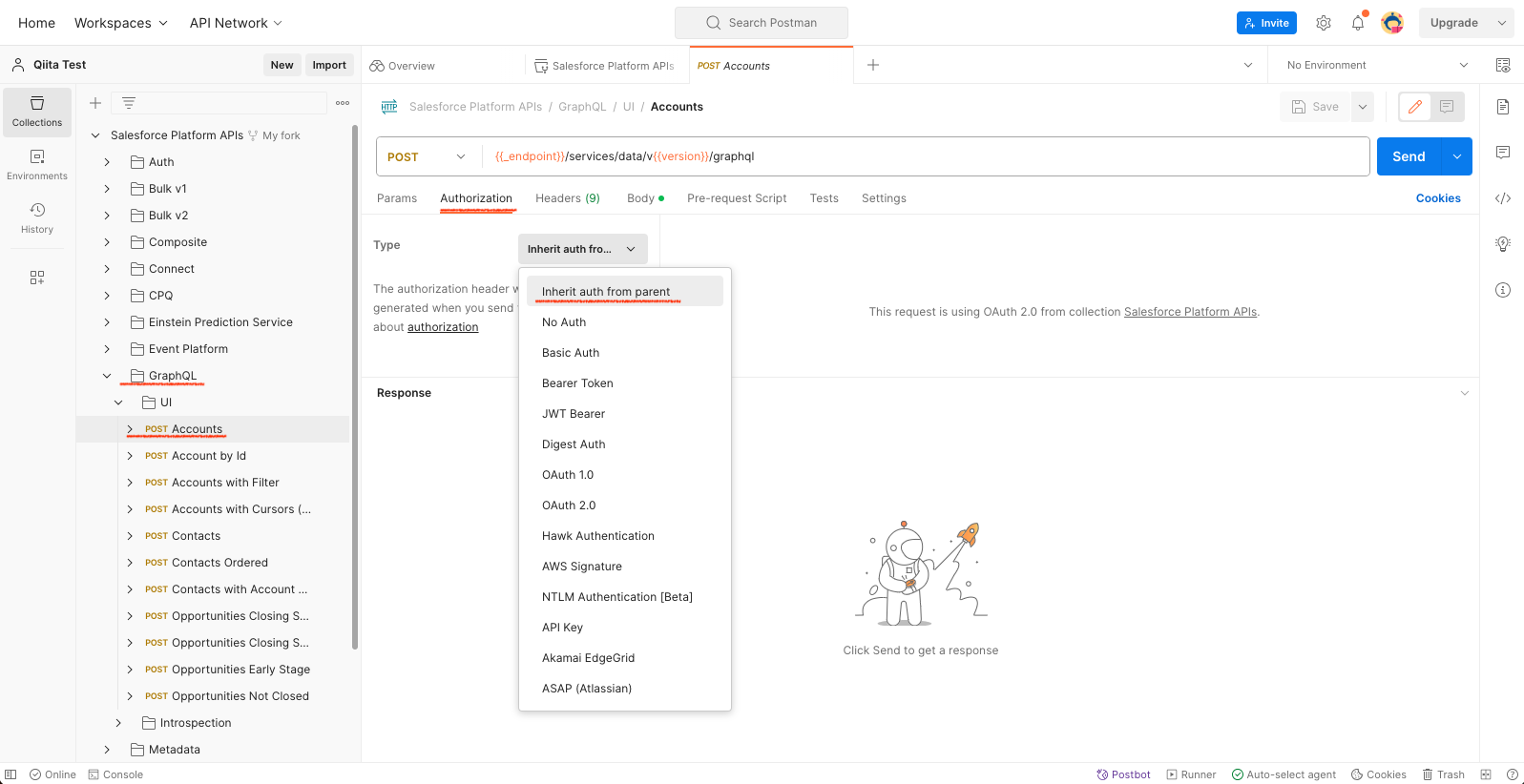Open the History sidebar panel
This screenshot has width=1524, height=784.
tap(37, 218)
